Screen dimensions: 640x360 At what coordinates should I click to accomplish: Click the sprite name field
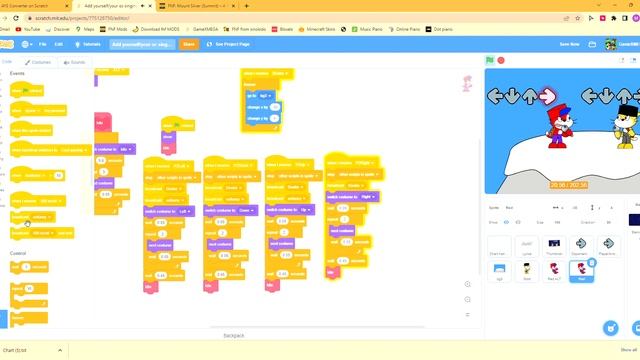click(x=524, y=208)
